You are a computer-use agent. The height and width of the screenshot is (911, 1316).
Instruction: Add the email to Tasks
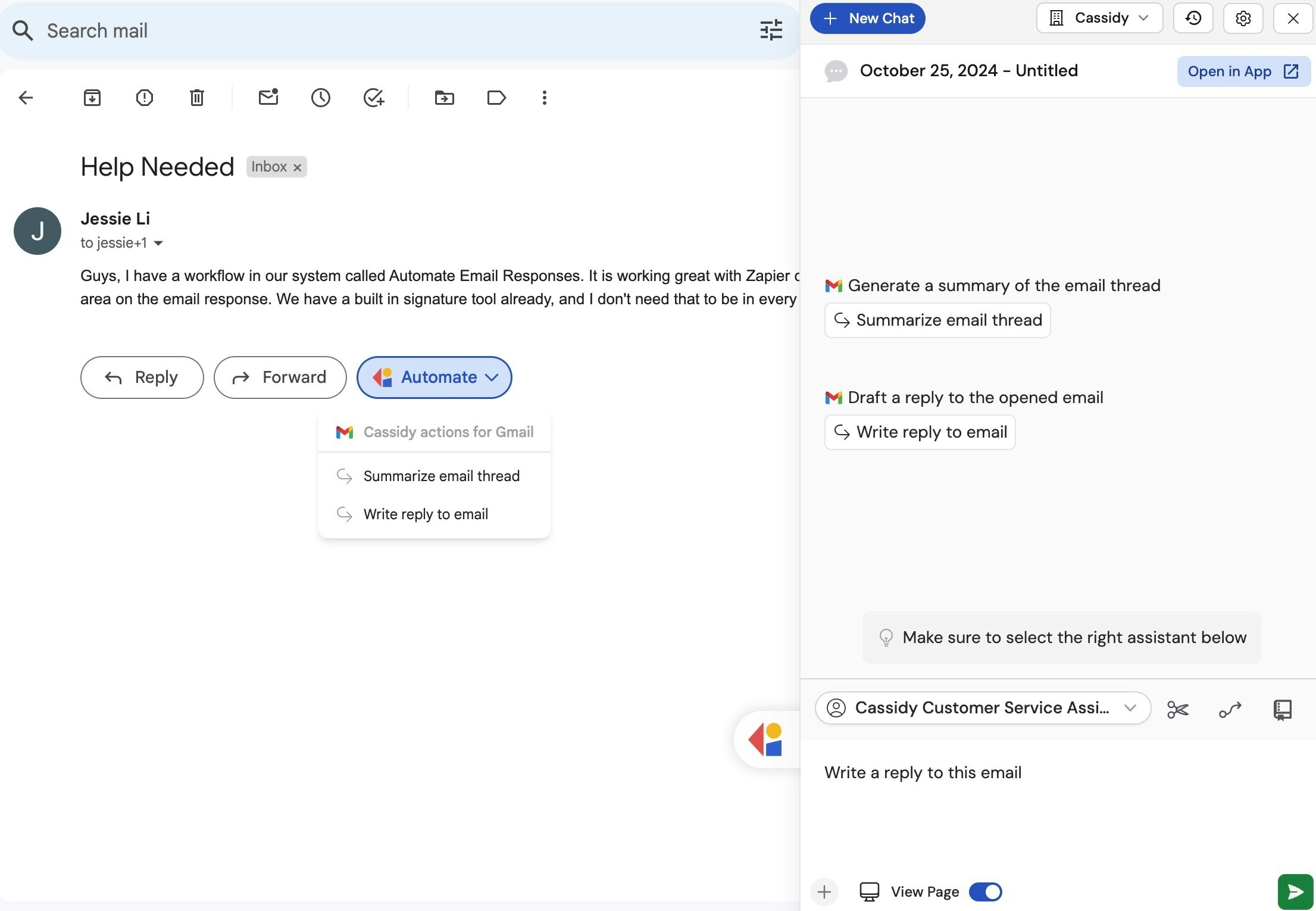click(x=374, y=97)
